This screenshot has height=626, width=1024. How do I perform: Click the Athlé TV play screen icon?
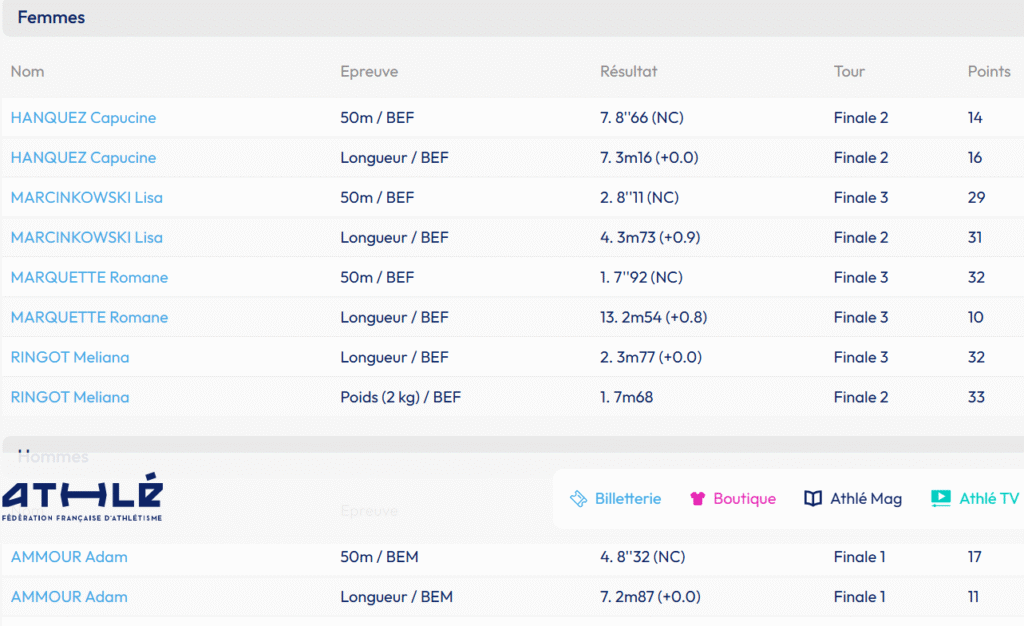click(940, 498)
